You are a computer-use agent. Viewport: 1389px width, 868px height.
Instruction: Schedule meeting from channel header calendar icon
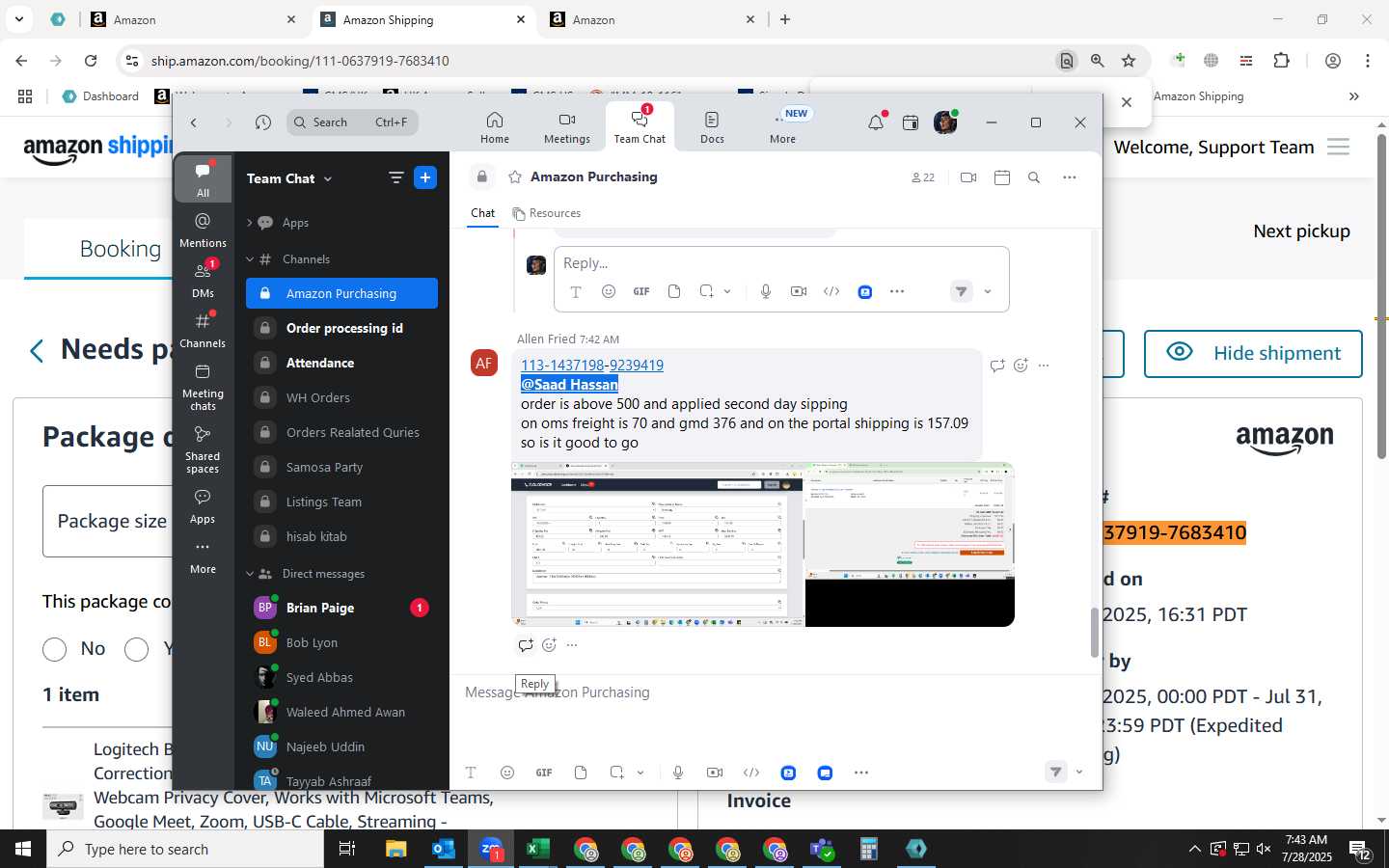click(1002, 177)
